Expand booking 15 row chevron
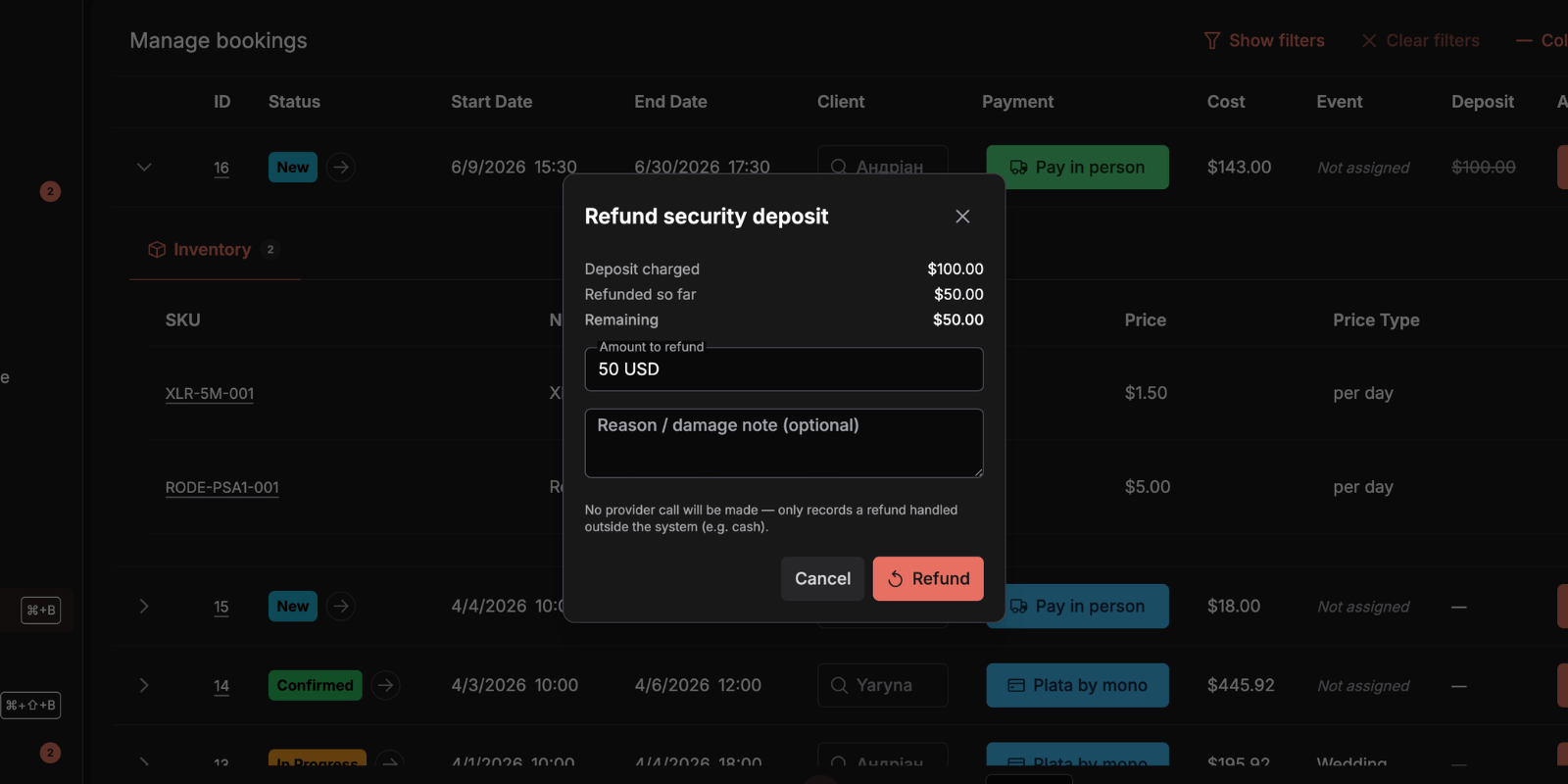Image resolution: width=1568 pixels, height=784 pixels. click(144, 607)
